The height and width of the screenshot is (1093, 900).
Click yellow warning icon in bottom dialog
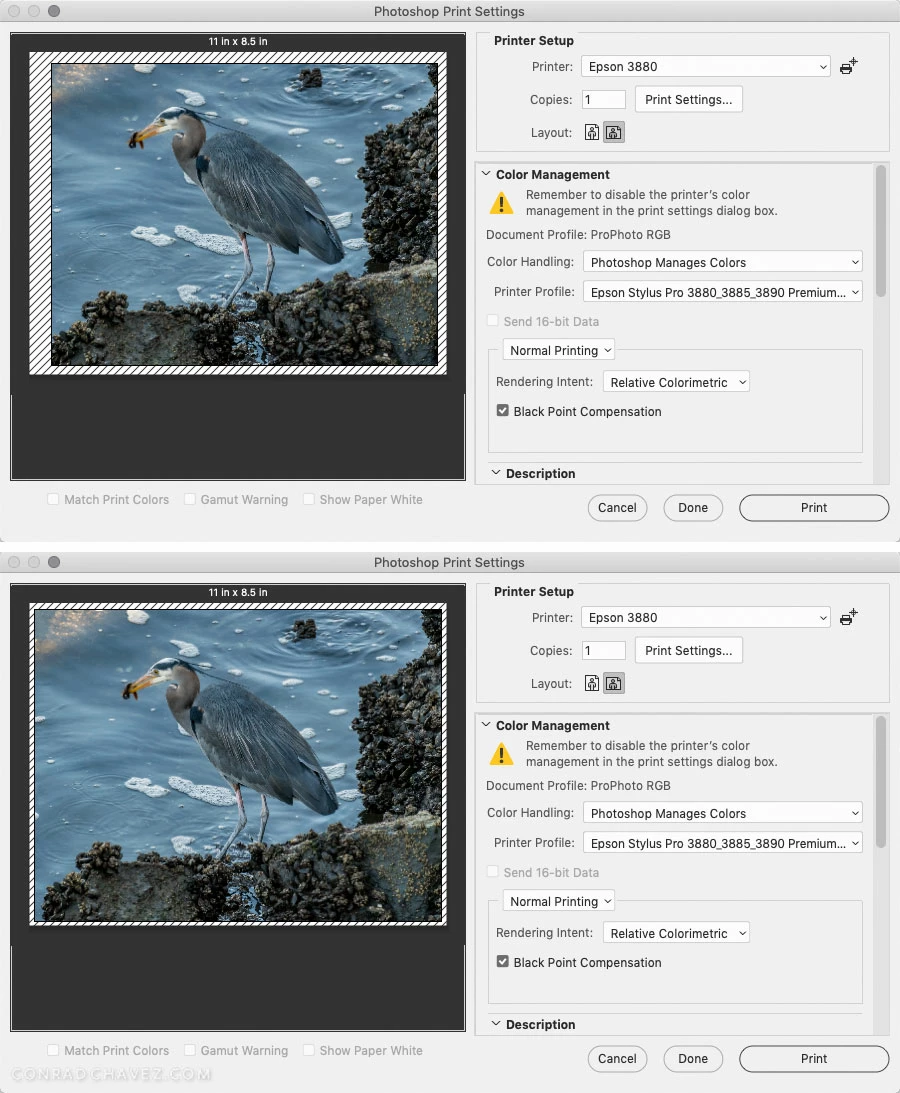[501, 754]
